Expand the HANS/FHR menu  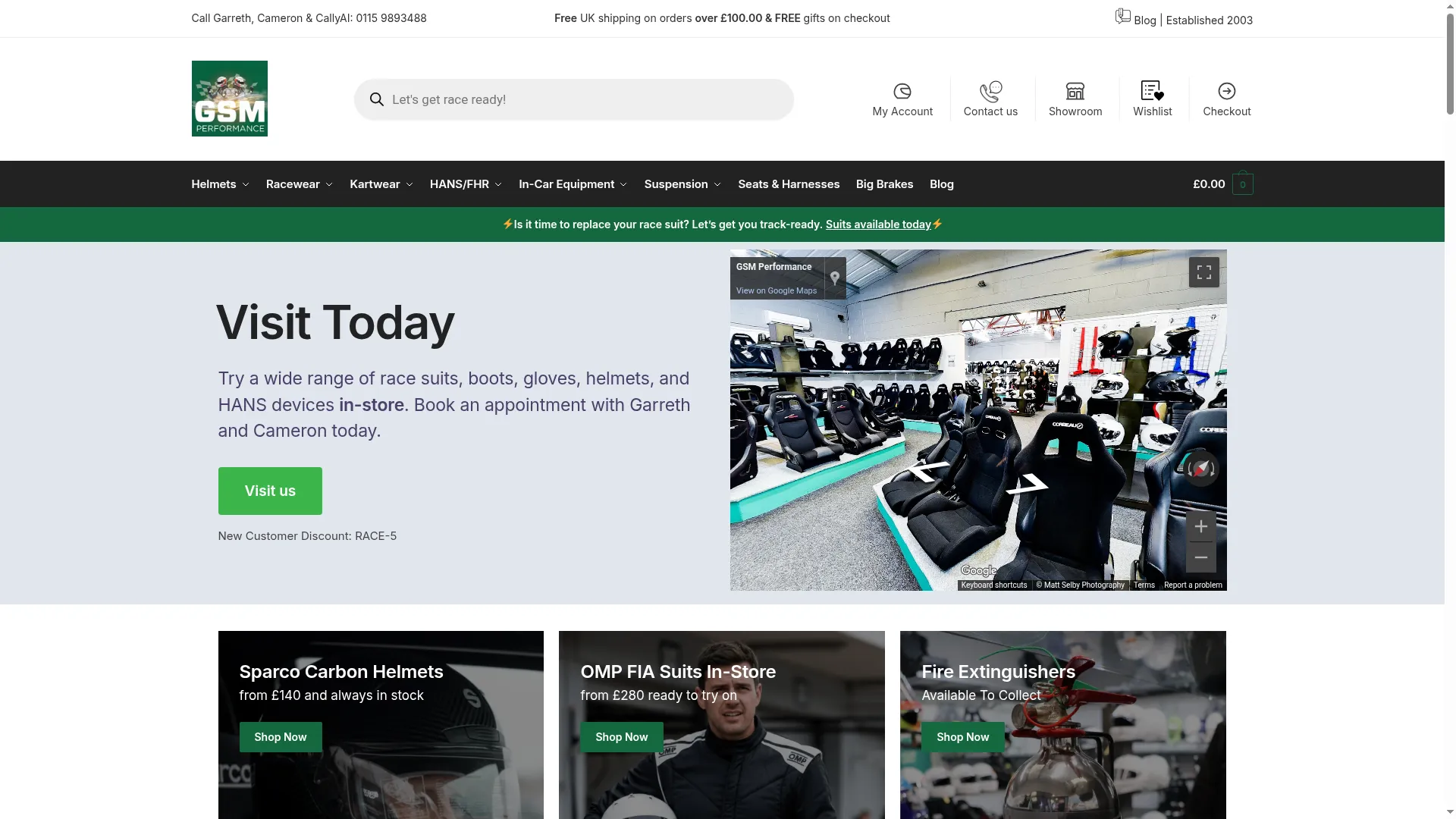click(x=466, y=184)
